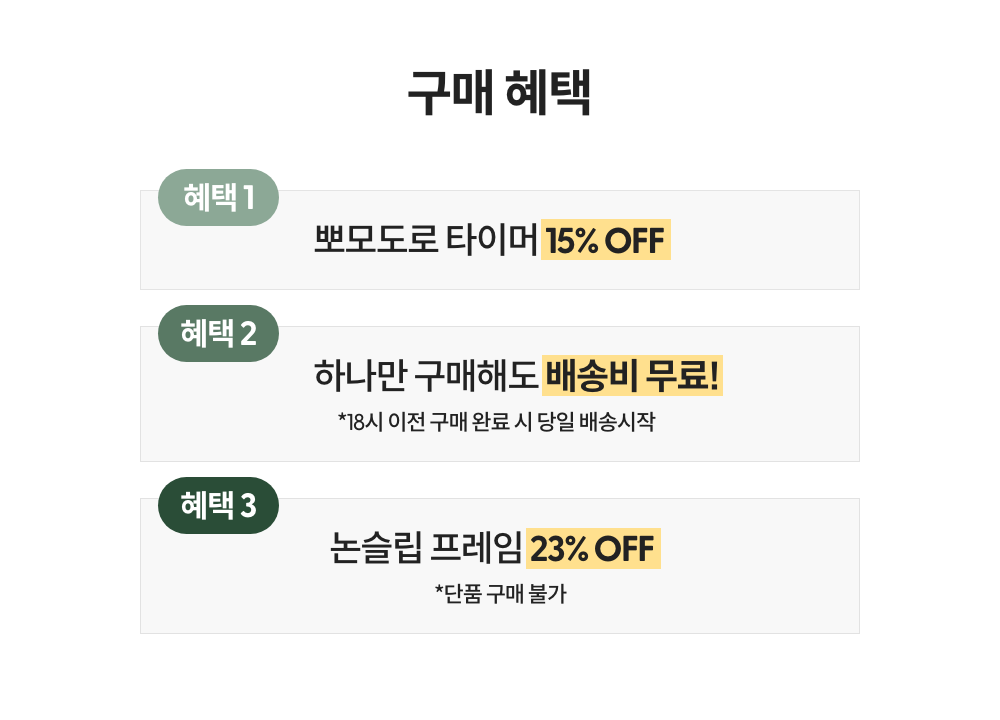Click the number 2 in the second badge
The image size is (1000, 720).
pyautogui.click(x=248, y=334)
